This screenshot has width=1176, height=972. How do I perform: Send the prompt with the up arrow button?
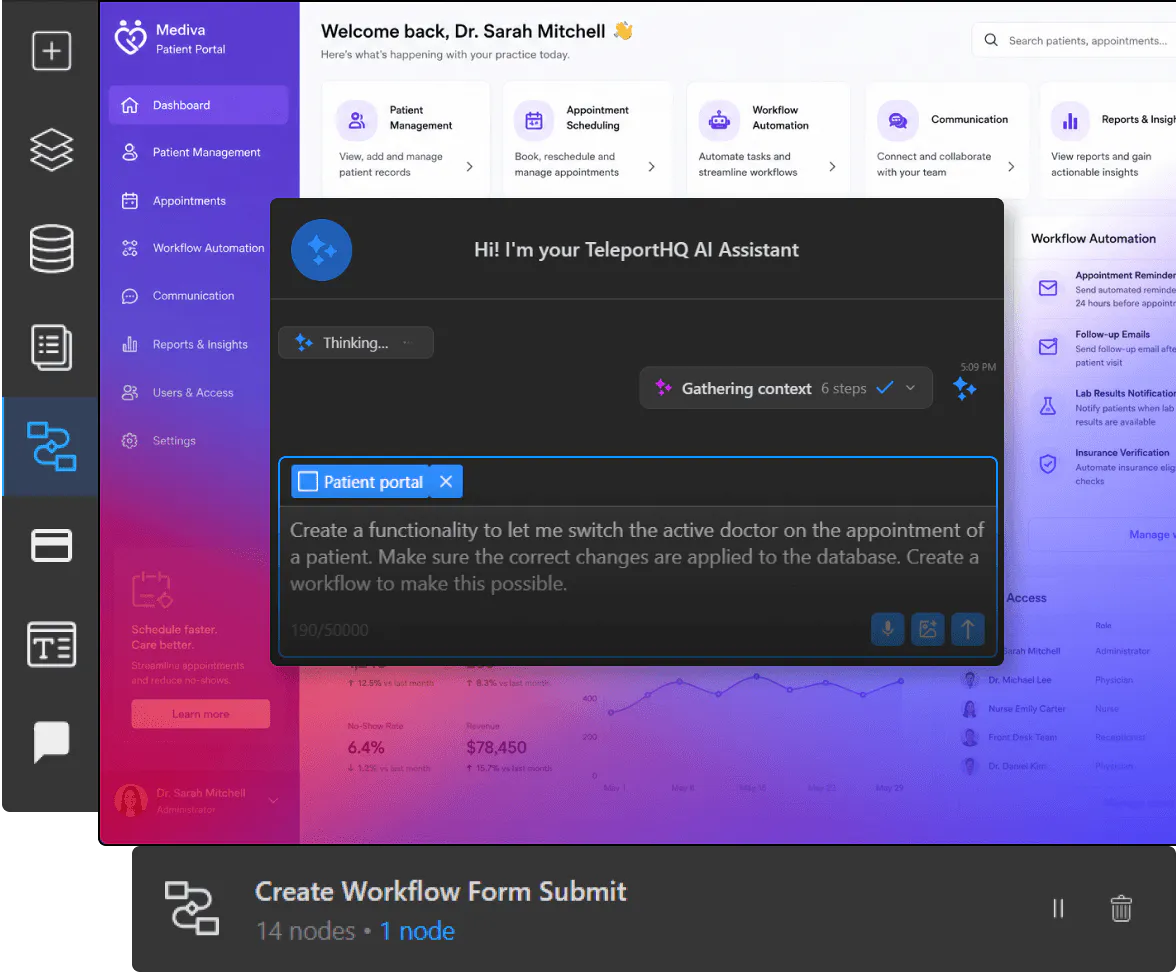(x=968, y=628)
